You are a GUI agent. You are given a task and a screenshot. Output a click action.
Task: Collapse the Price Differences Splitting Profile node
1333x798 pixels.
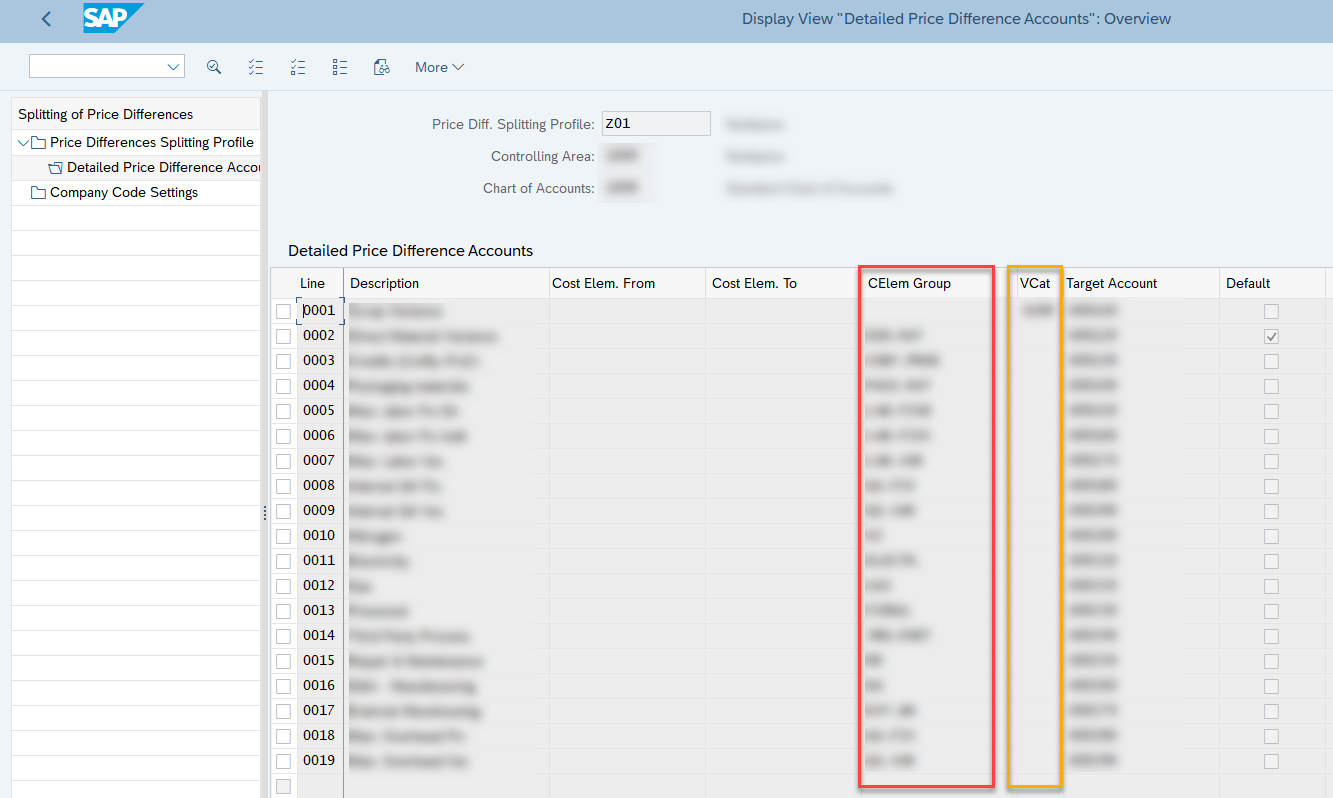[23, 142]
